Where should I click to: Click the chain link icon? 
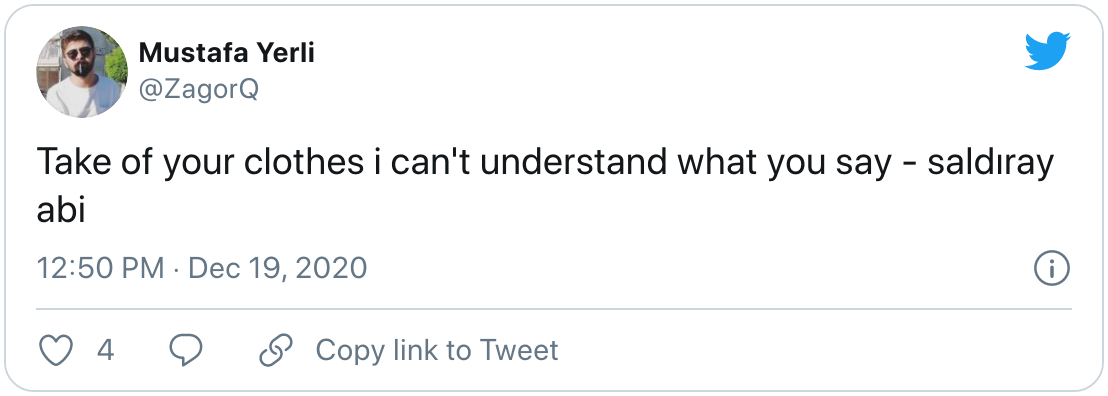tap(276, 350)
